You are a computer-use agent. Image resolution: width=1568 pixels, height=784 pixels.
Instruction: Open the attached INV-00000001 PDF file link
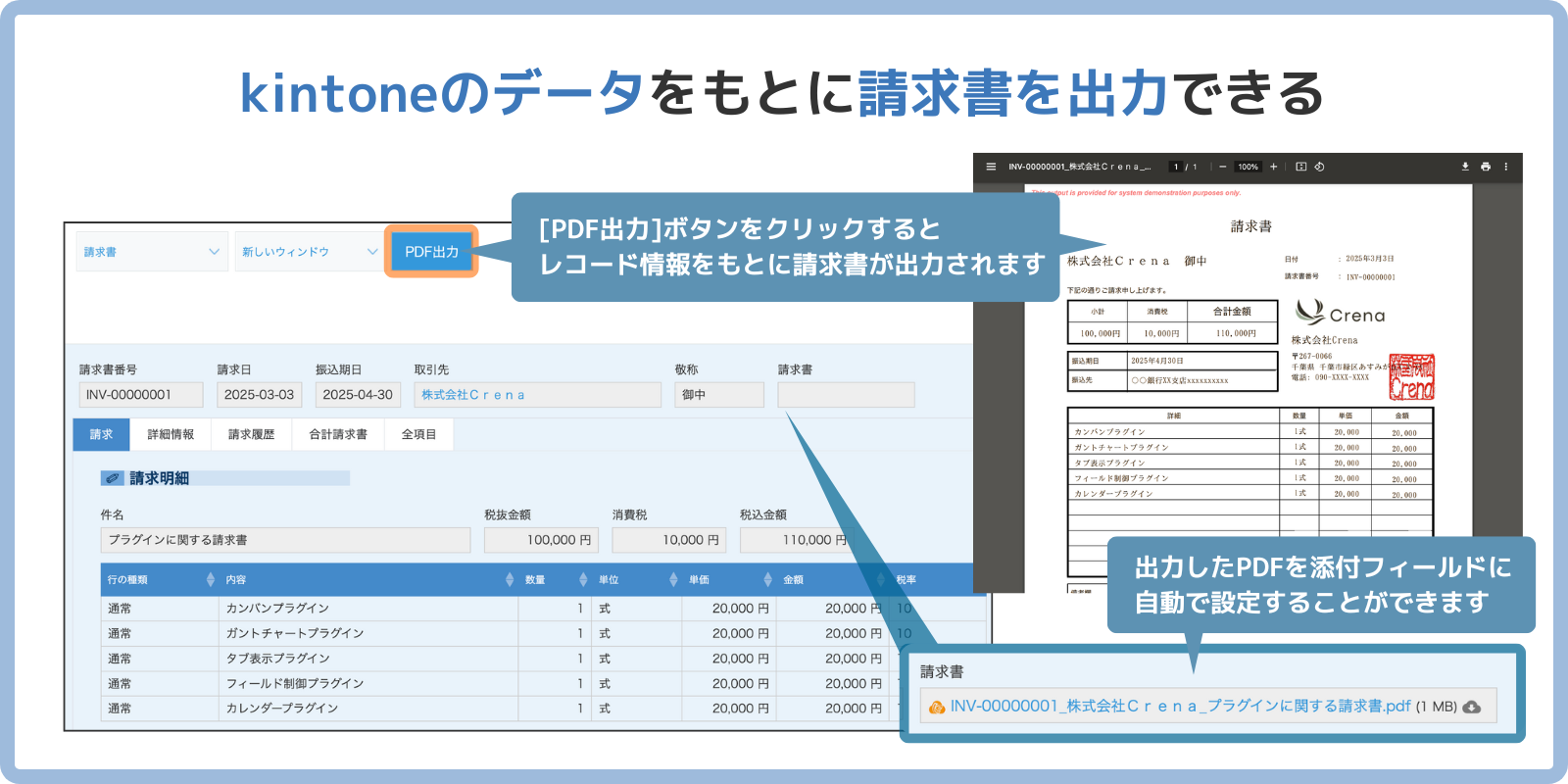[x=1181, y=706]
